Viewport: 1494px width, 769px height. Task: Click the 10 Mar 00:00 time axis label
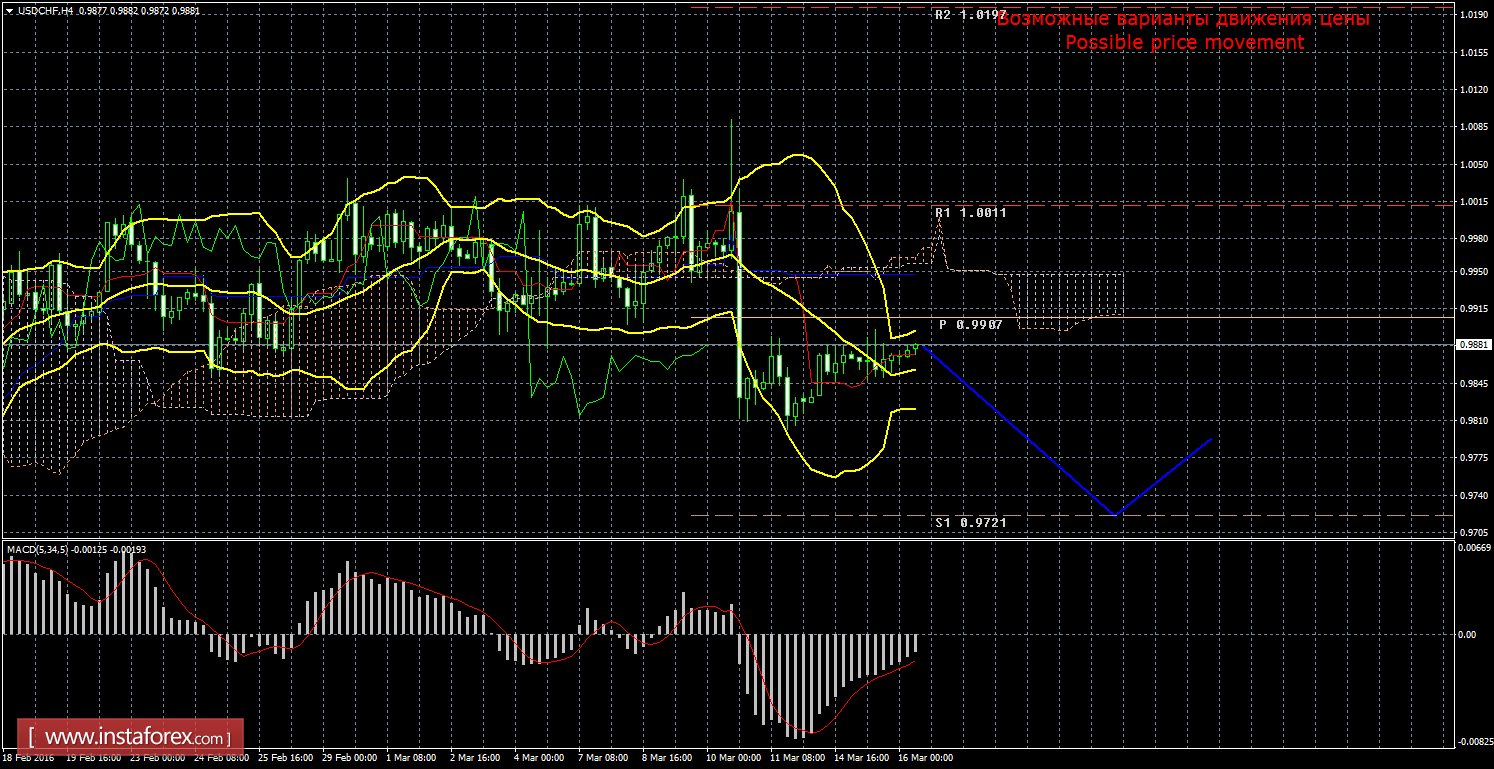coord(732,758)
